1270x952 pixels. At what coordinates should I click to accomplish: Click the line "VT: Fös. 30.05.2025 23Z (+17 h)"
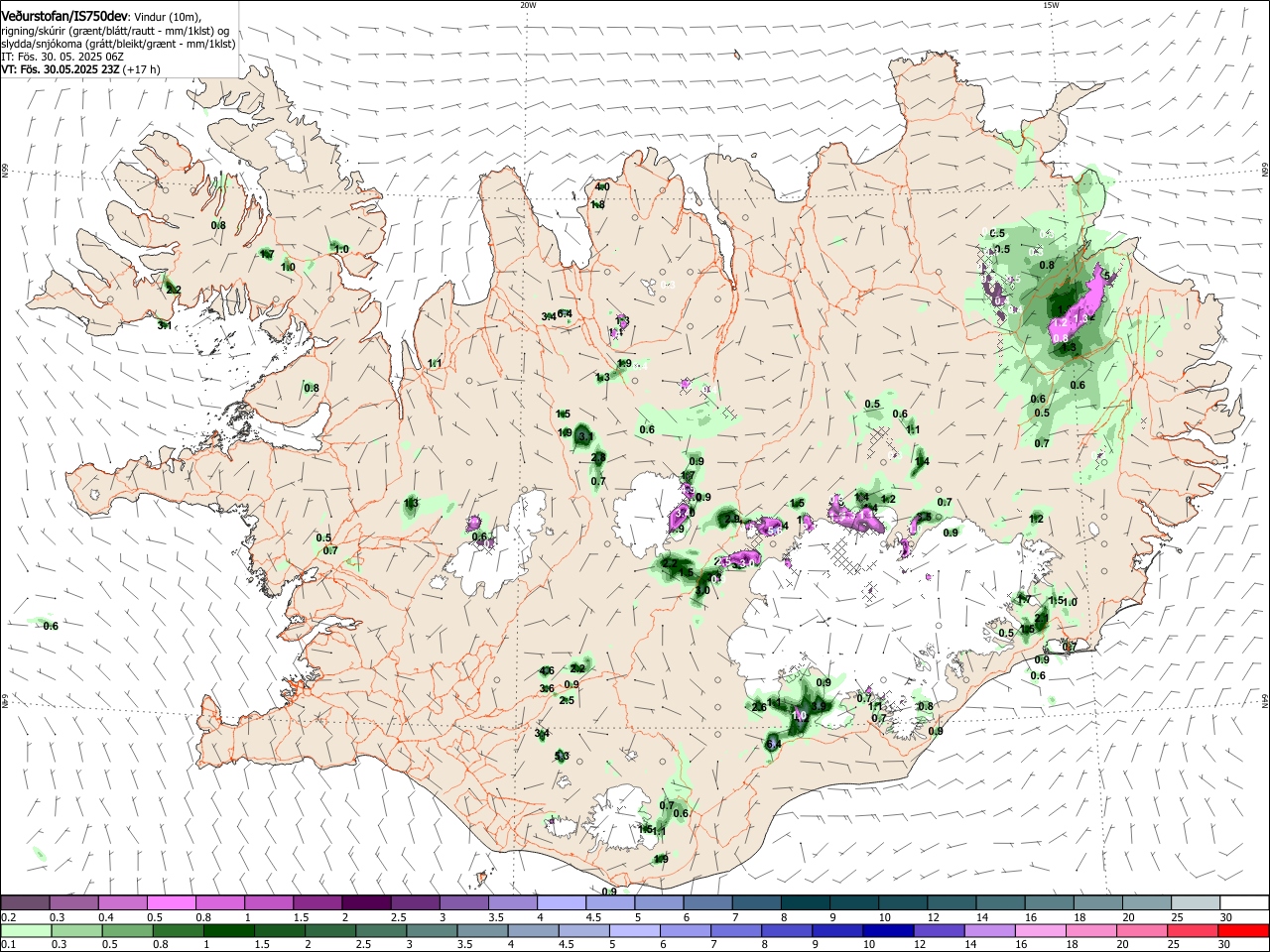tap(80, 69)
